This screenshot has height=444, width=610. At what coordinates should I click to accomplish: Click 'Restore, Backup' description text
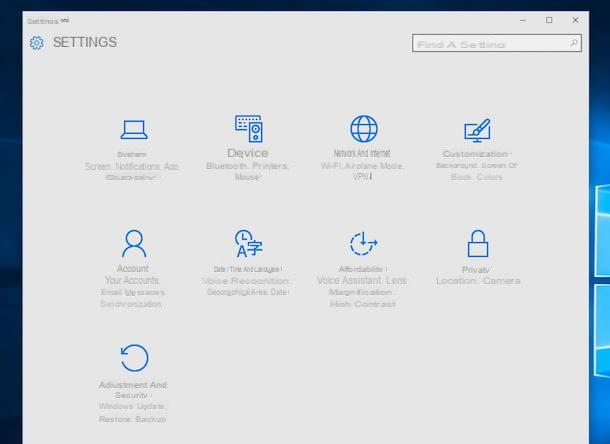133,419
